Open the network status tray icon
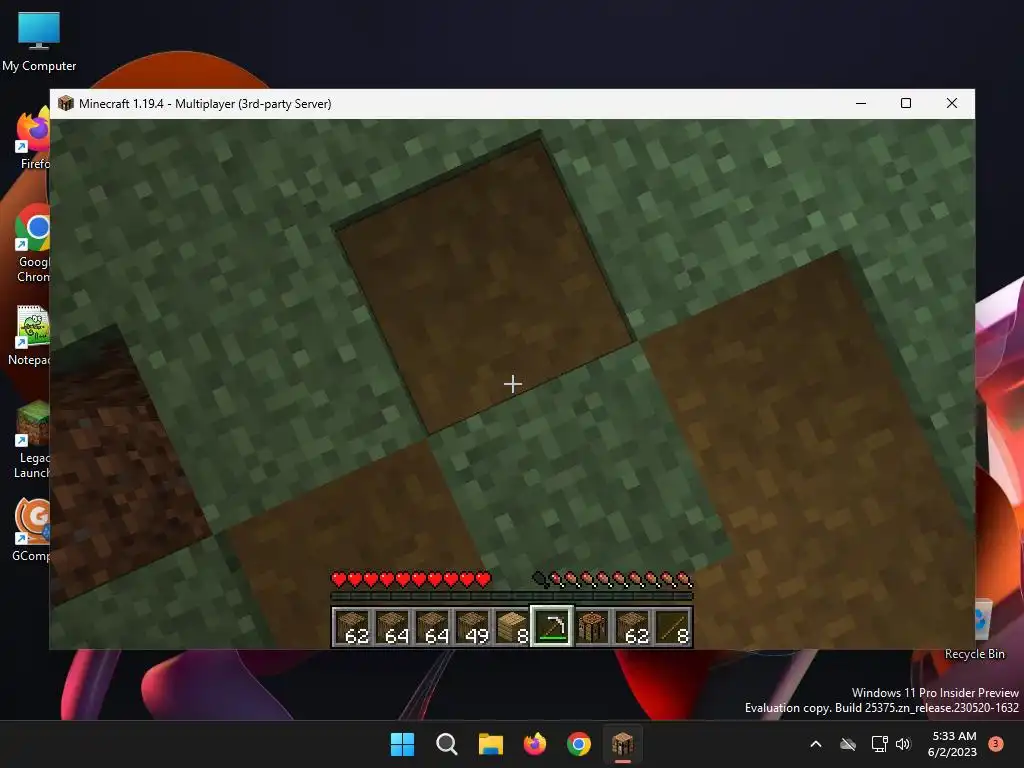 pos(880,744)
